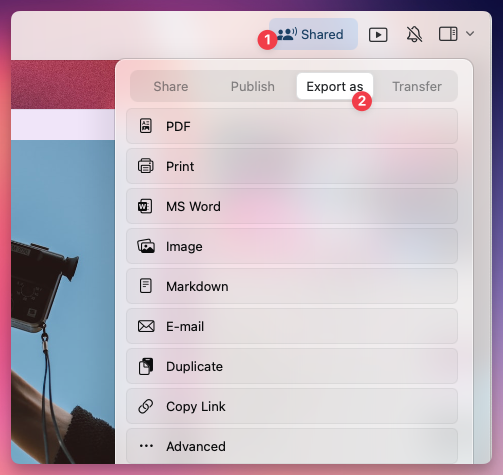Click the Duplicate icon
The height and width of the screenshot is (475, 503).
point(146,366)
